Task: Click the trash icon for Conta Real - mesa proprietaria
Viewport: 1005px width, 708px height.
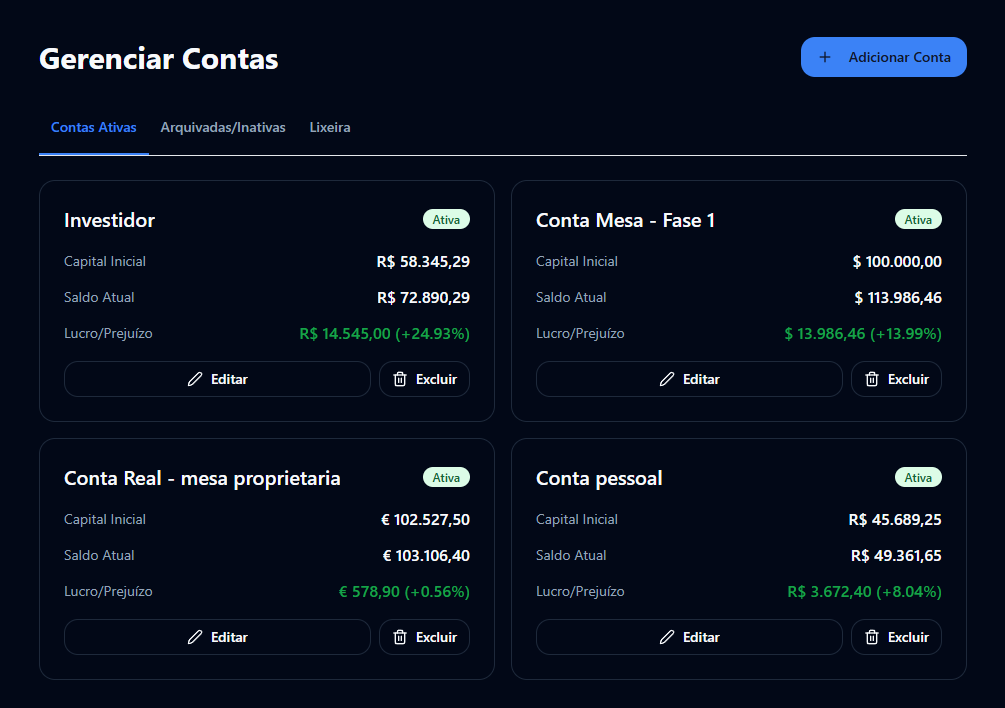Action: click(398, 637)
